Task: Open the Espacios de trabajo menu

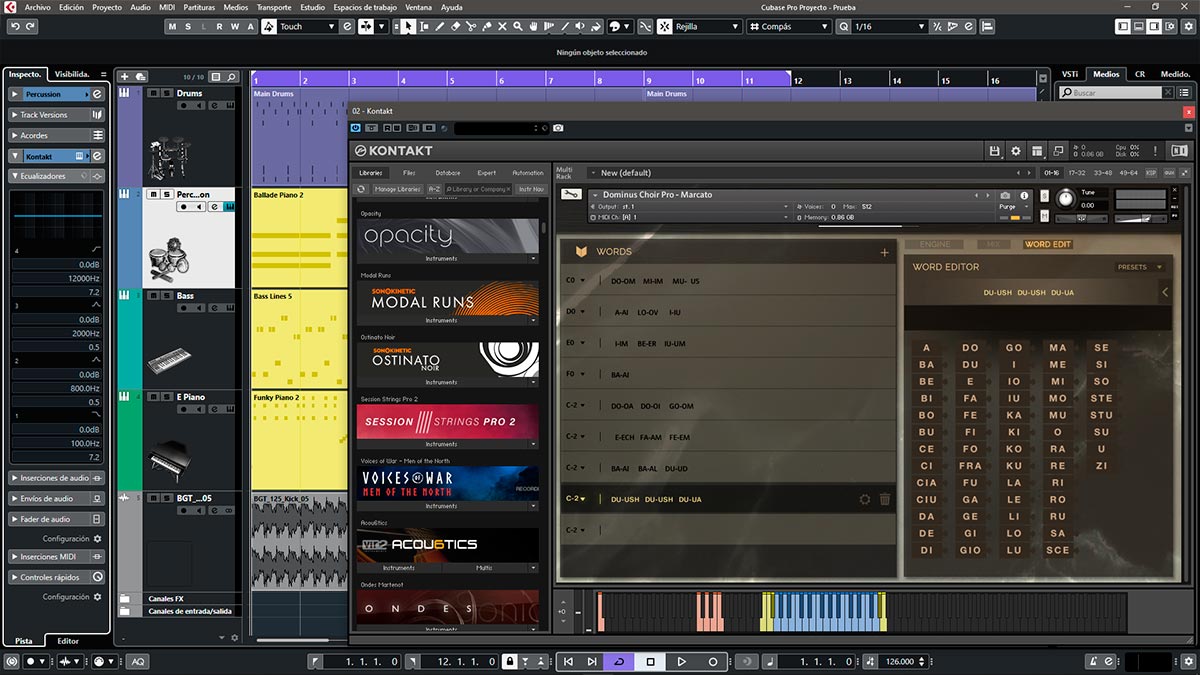Action: 365,7
